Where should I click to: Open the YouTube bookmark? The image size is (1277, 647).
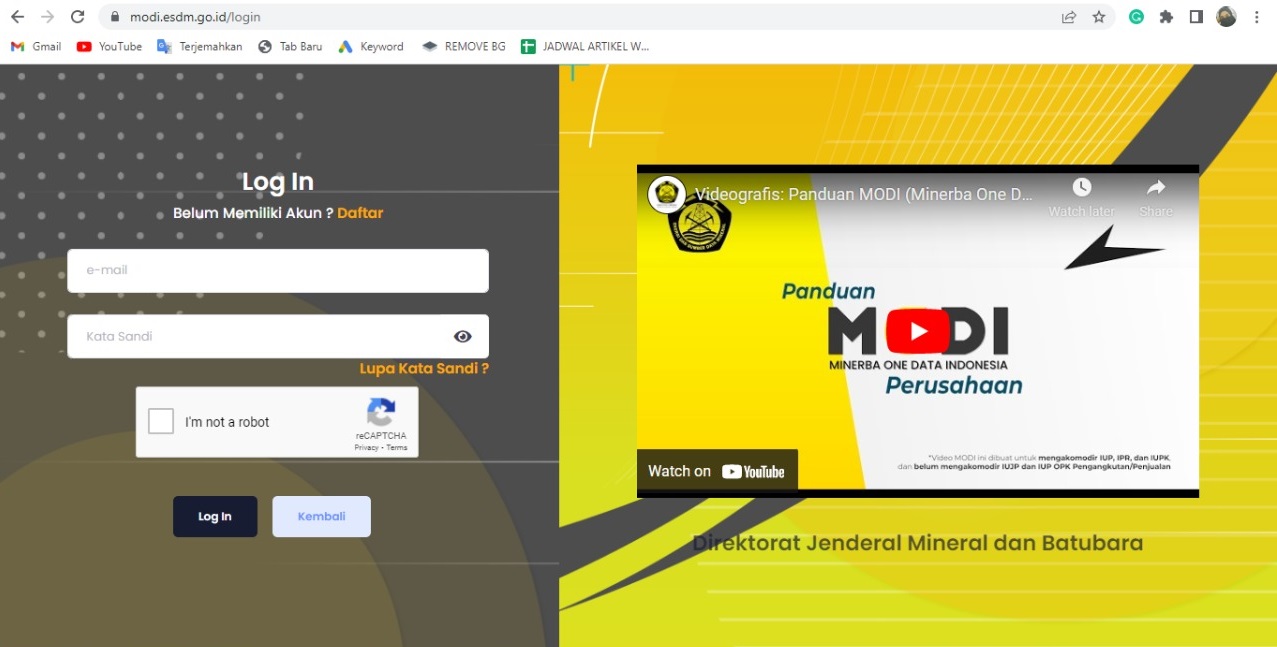(x=109, y=46)
